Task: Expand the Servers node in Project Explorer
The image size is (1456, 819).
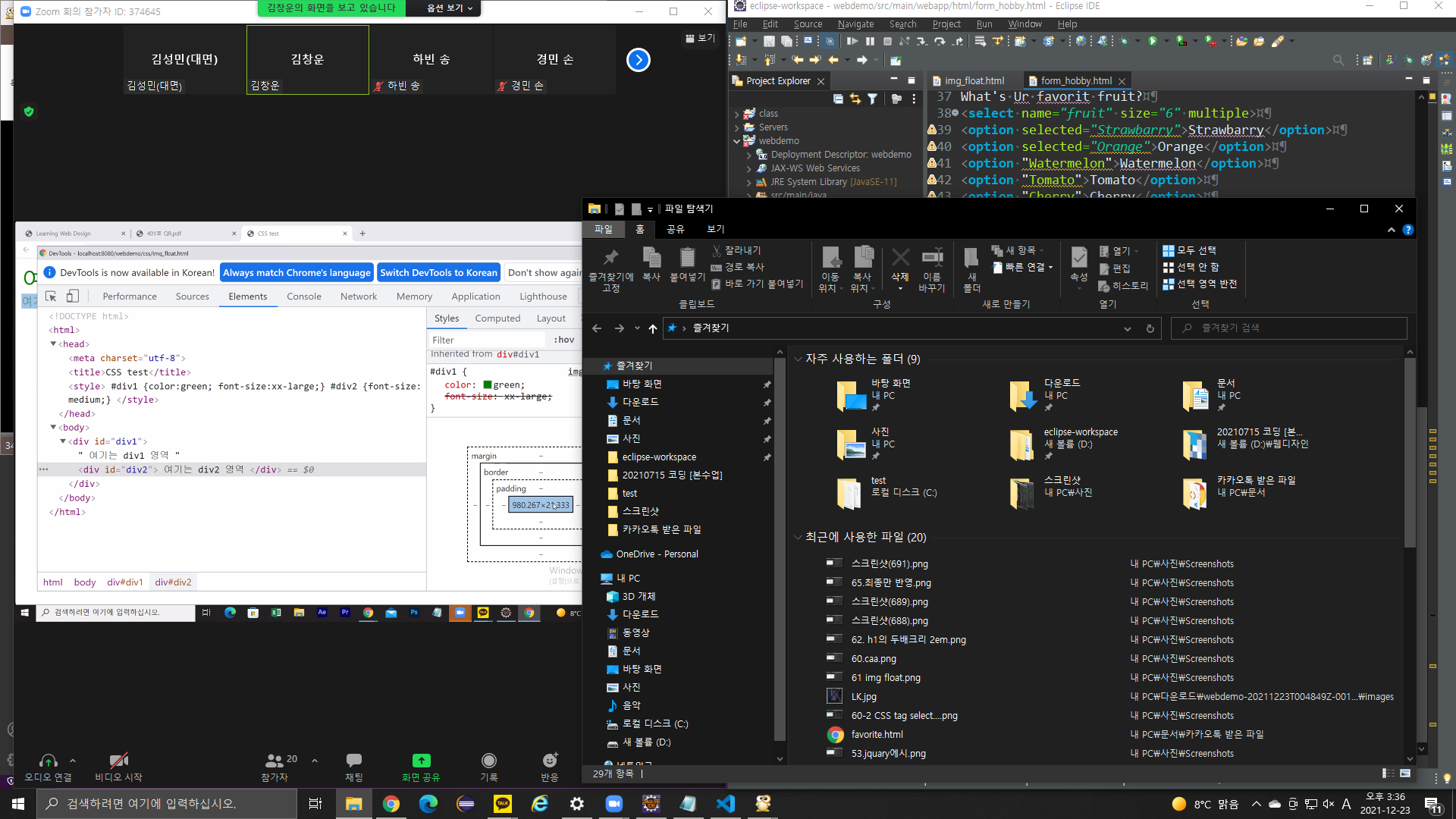Action: point(737,127)
